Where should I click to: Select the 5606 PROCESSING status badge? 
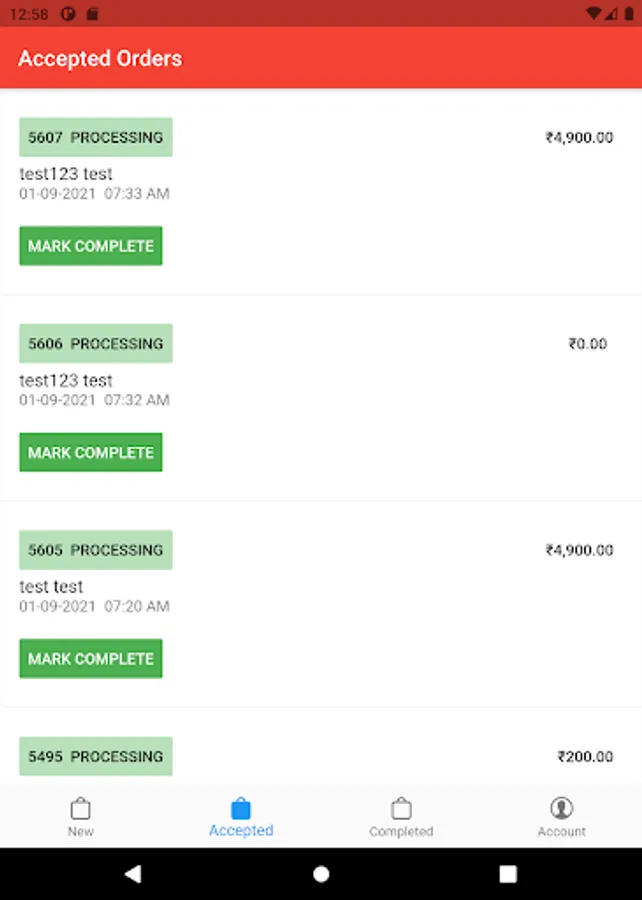96,343
